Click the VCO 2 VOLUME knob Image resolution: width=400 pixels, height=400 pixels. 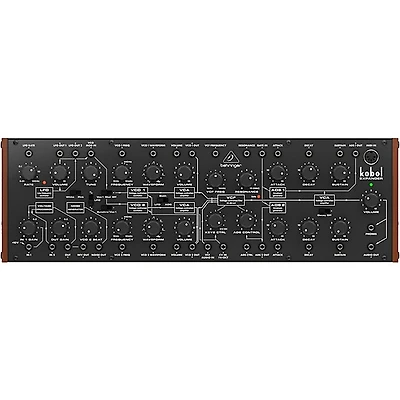[x=183, y=228]
